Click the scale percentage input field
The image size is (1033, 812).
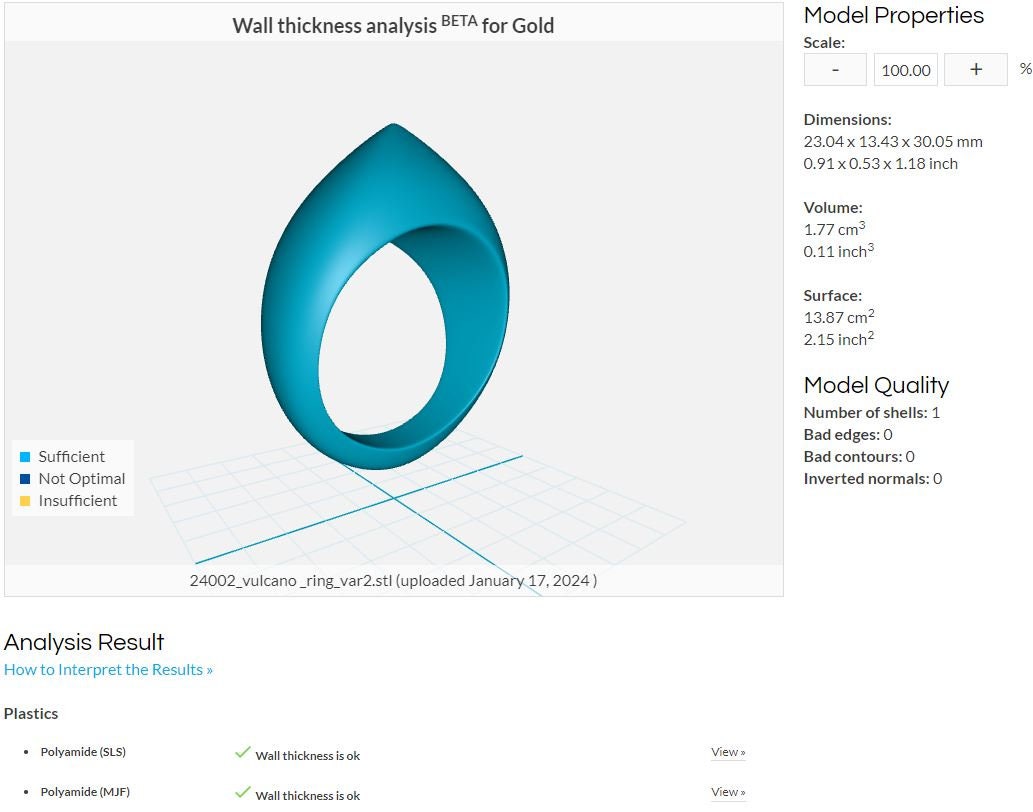[905, 70]
